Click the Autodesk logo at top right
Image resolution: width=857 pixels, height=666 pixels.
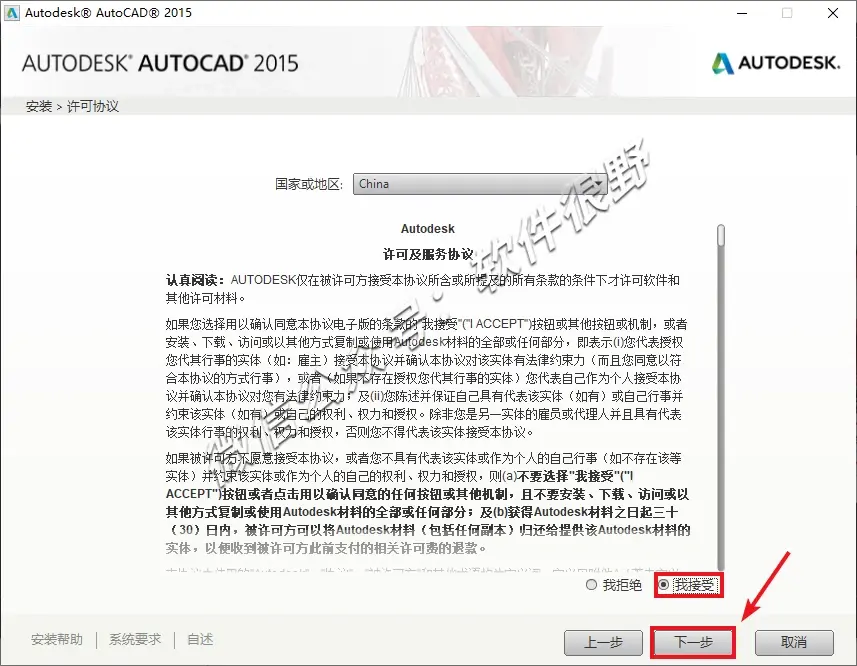pos(776,63)
